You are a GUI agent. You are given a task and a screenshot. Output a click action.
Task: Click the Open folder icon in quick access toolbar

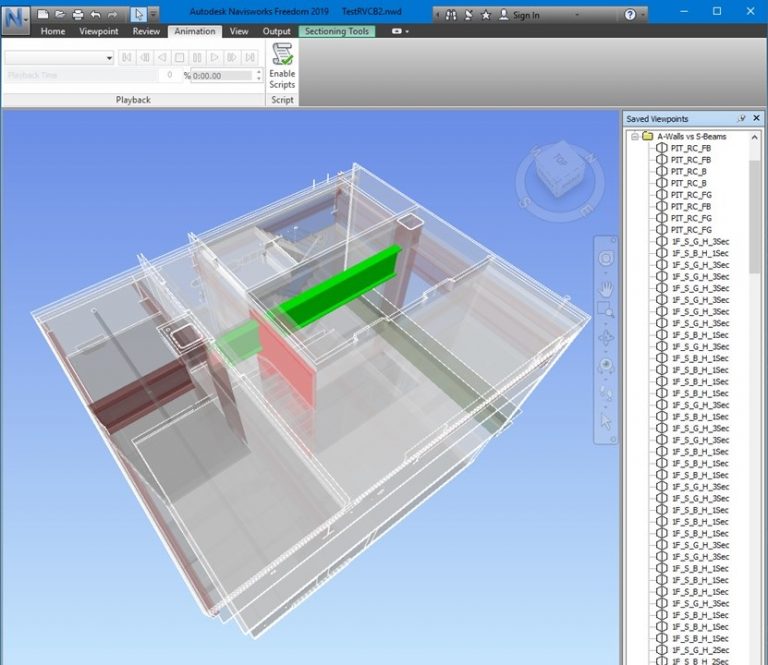[x=60, y=15]
